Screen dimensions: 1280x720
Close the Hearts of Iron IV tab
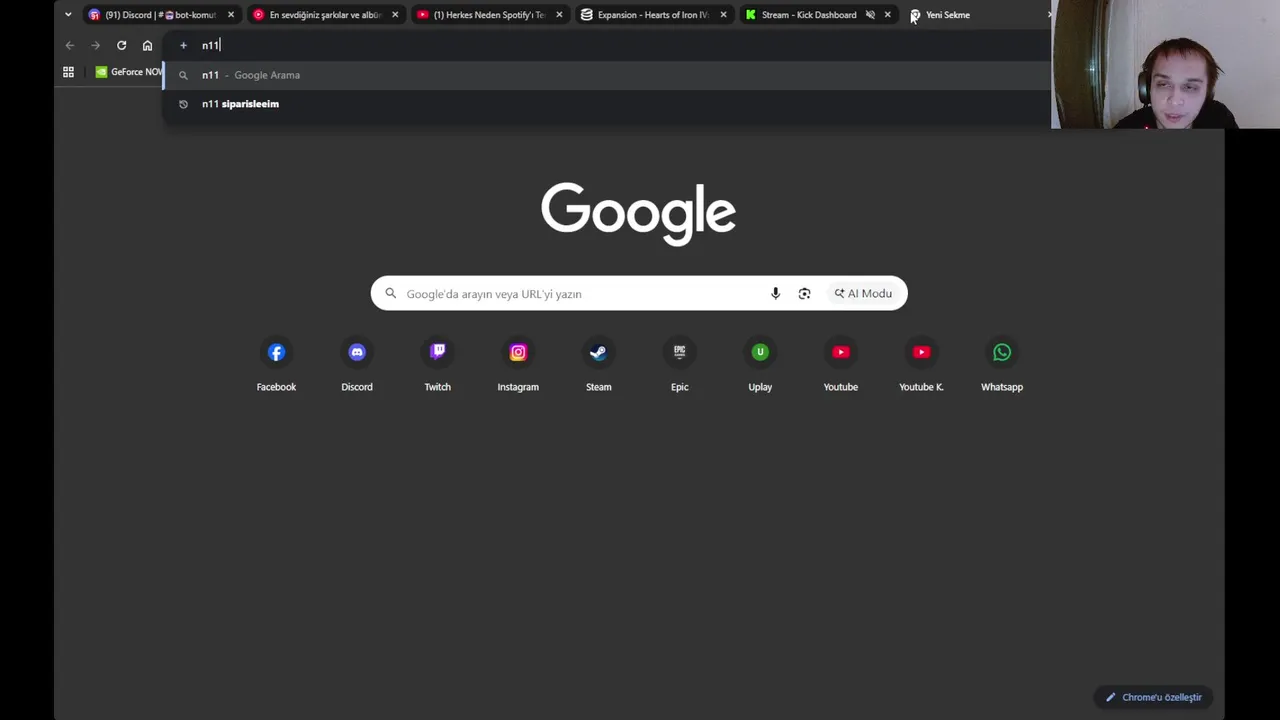[x=723, y=15]
